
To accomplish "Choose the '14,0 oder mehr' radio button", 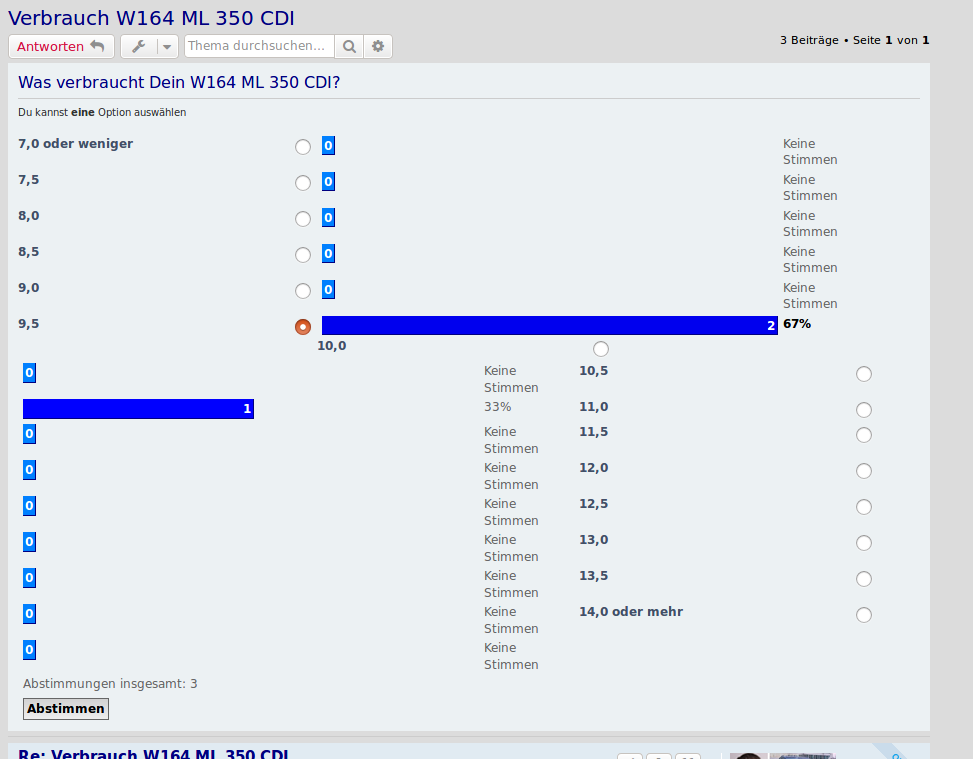I will tap(864, 614).
